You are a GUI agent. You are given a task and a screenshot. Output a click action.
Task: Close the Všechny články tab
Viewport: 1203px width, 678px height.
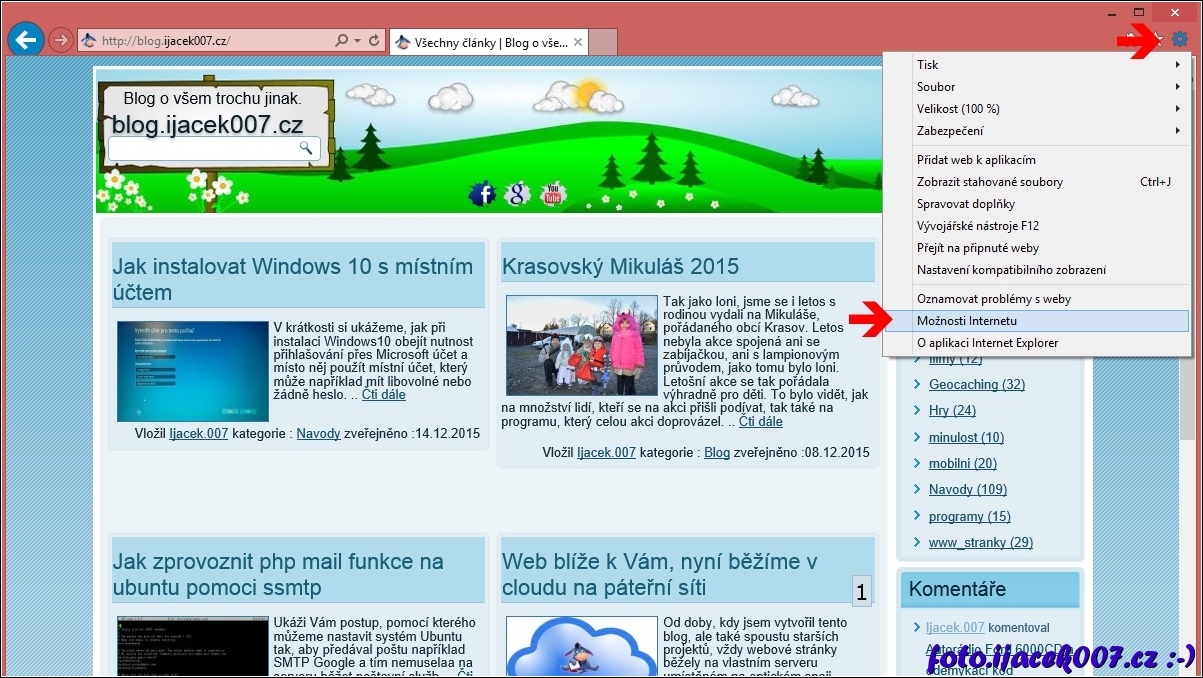pos(579,42)
